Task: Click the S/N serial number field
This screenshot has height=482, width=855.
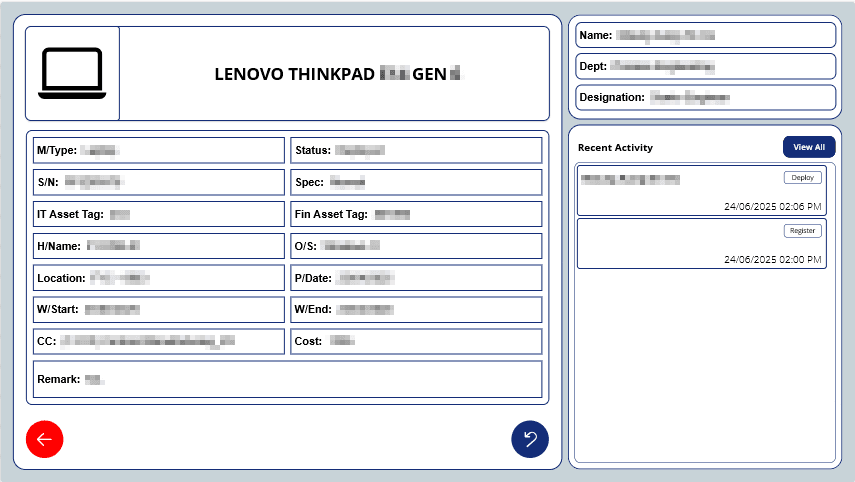Action: click(158, 183)
